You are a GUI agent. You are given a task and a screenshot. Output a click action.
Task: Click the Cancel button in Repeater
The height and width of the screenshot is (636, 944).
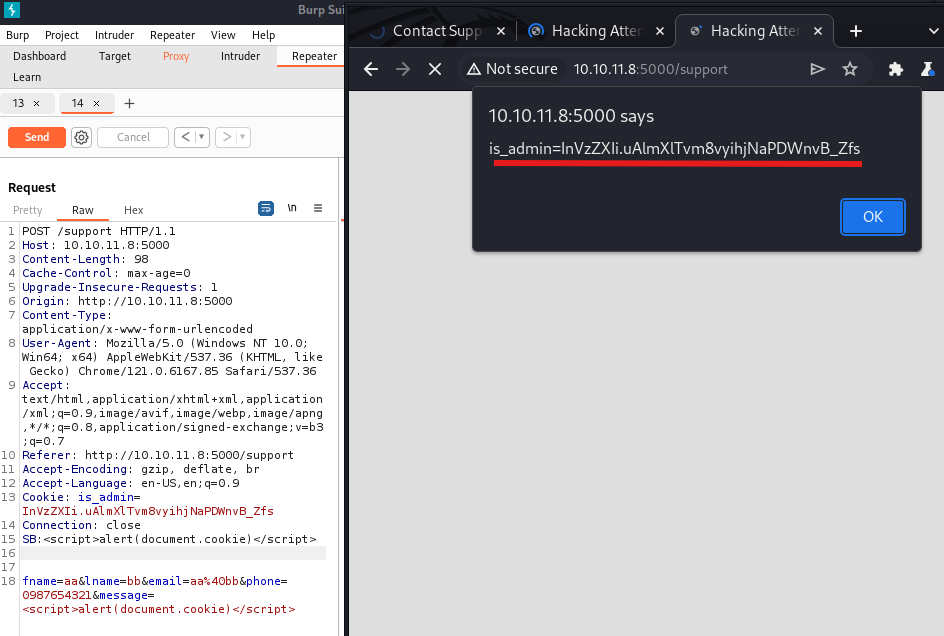[x=133, y=137]
